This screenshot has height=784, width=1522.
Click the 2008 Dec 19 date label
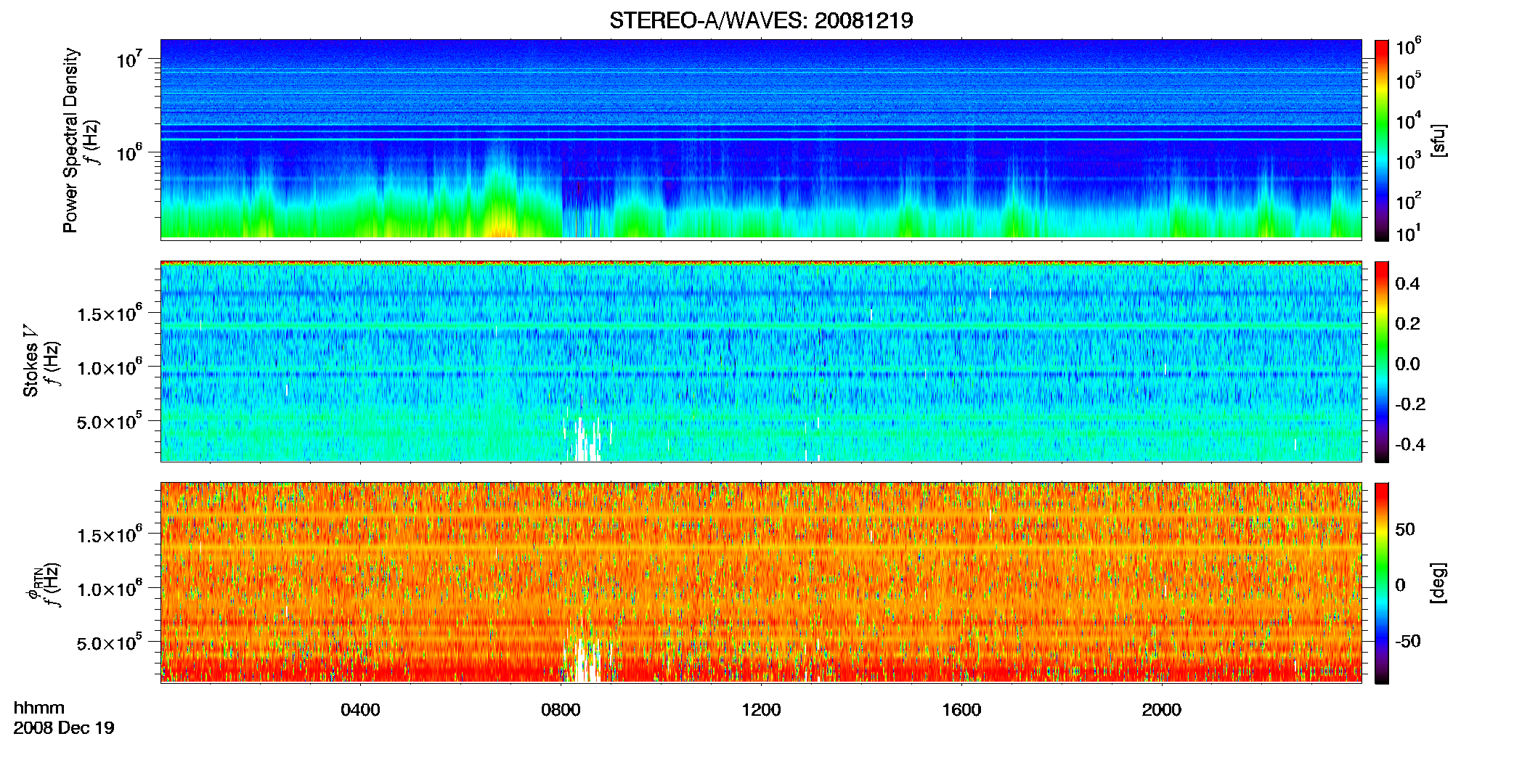[x=64, y=728]
